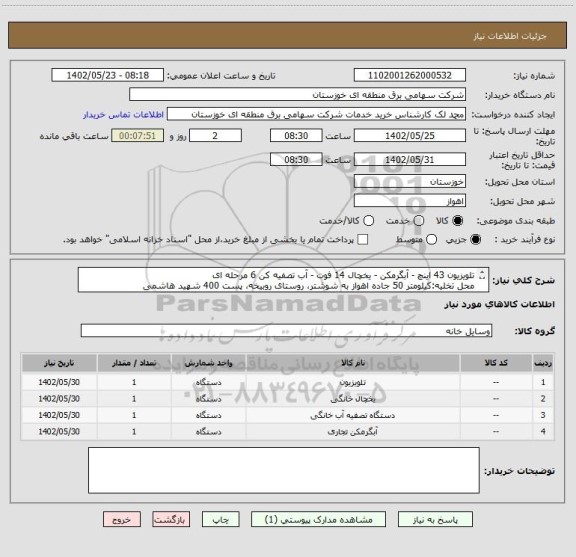The image size is (576, 557).
Task: Click the دستگاه تصفیه آب خانگی cell
Action: [353, 415]
